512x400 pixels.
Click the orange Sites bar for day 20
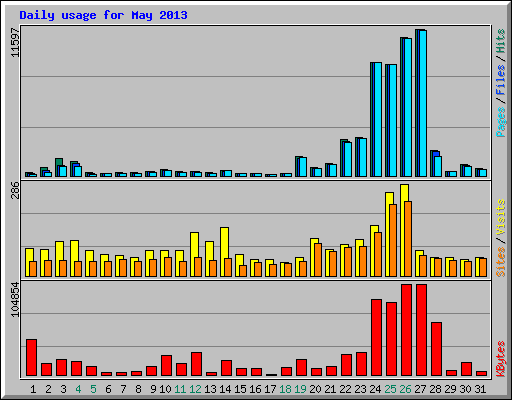coord(318,260)
